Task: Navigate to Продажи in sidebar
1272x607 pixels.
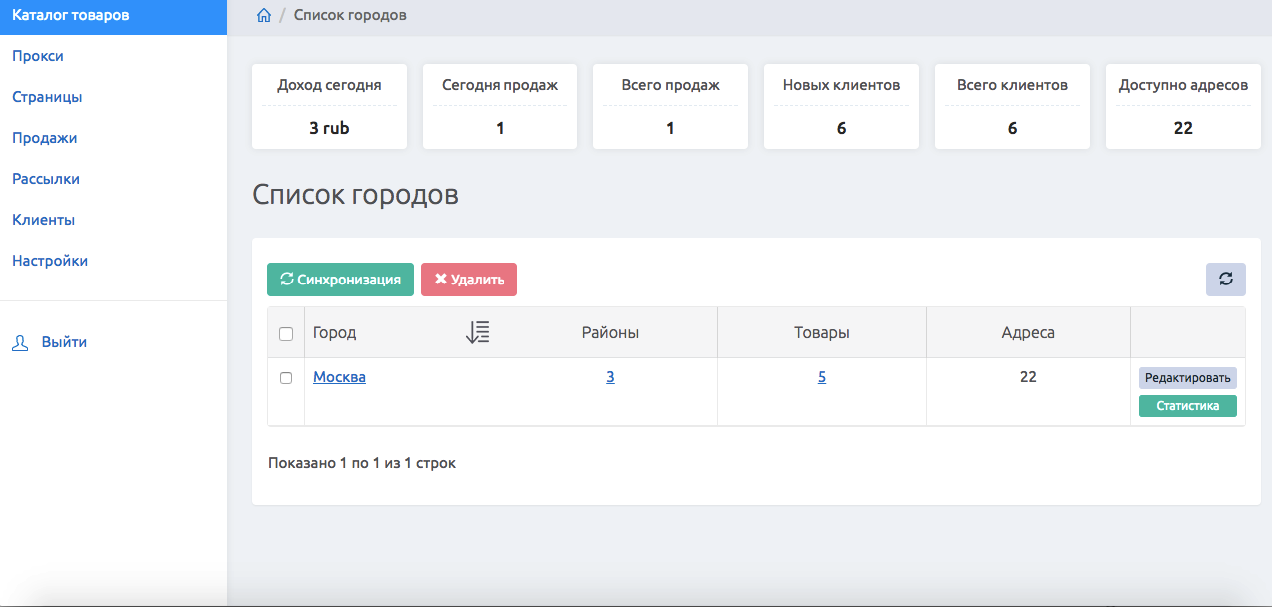Action: click(45, 138)
